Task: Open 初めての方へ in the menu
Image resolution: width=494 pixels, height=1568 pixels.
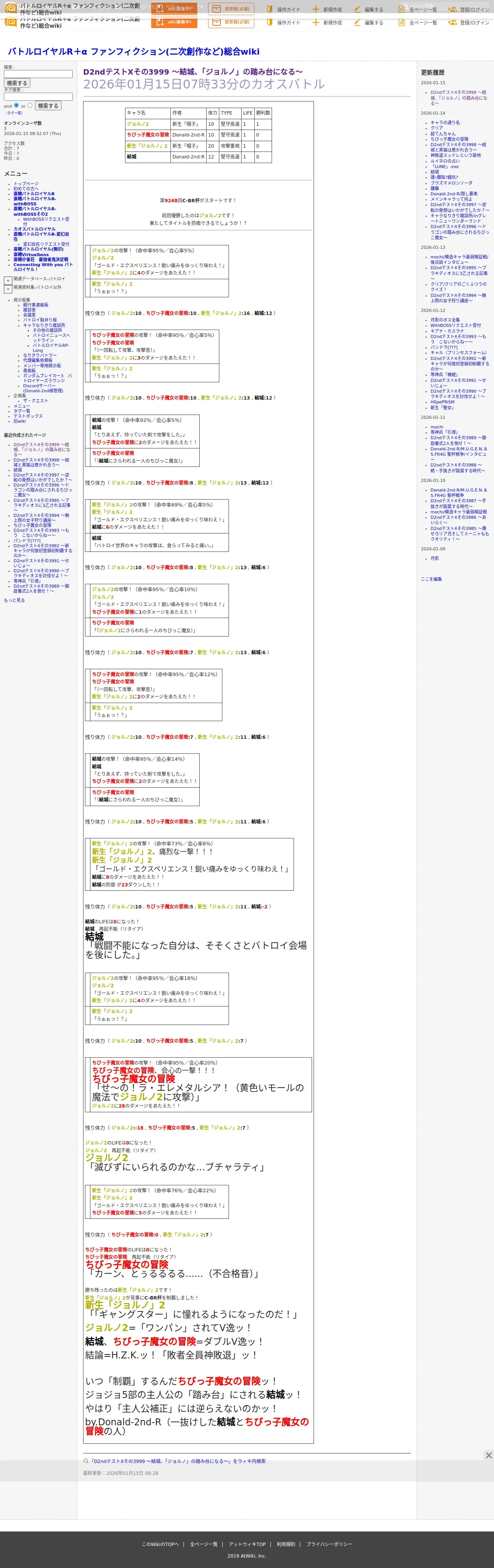Action: (x=26, y=189)
